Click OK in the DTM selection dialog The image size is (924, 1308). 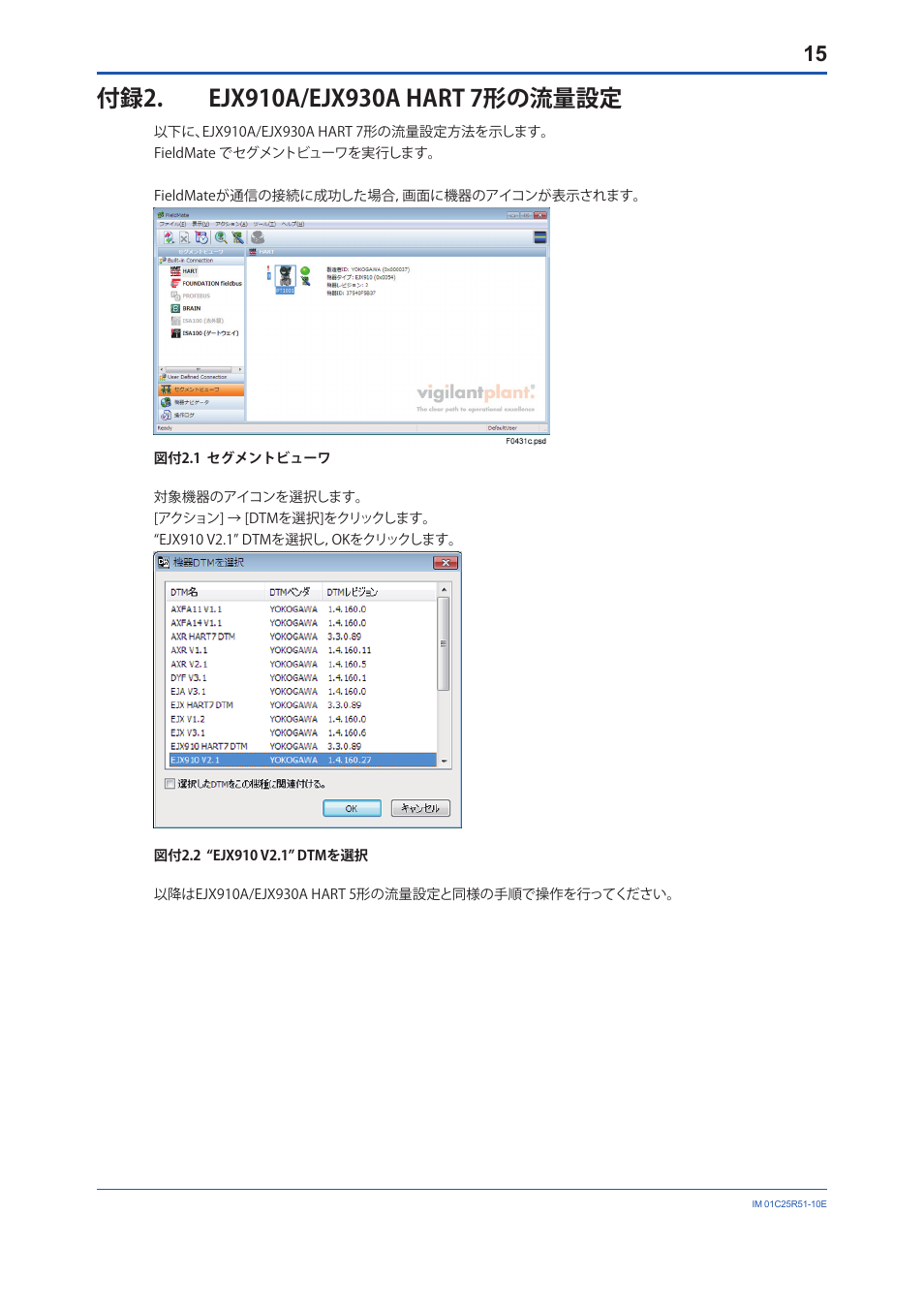pyautogui.click(x=352, y=808)
